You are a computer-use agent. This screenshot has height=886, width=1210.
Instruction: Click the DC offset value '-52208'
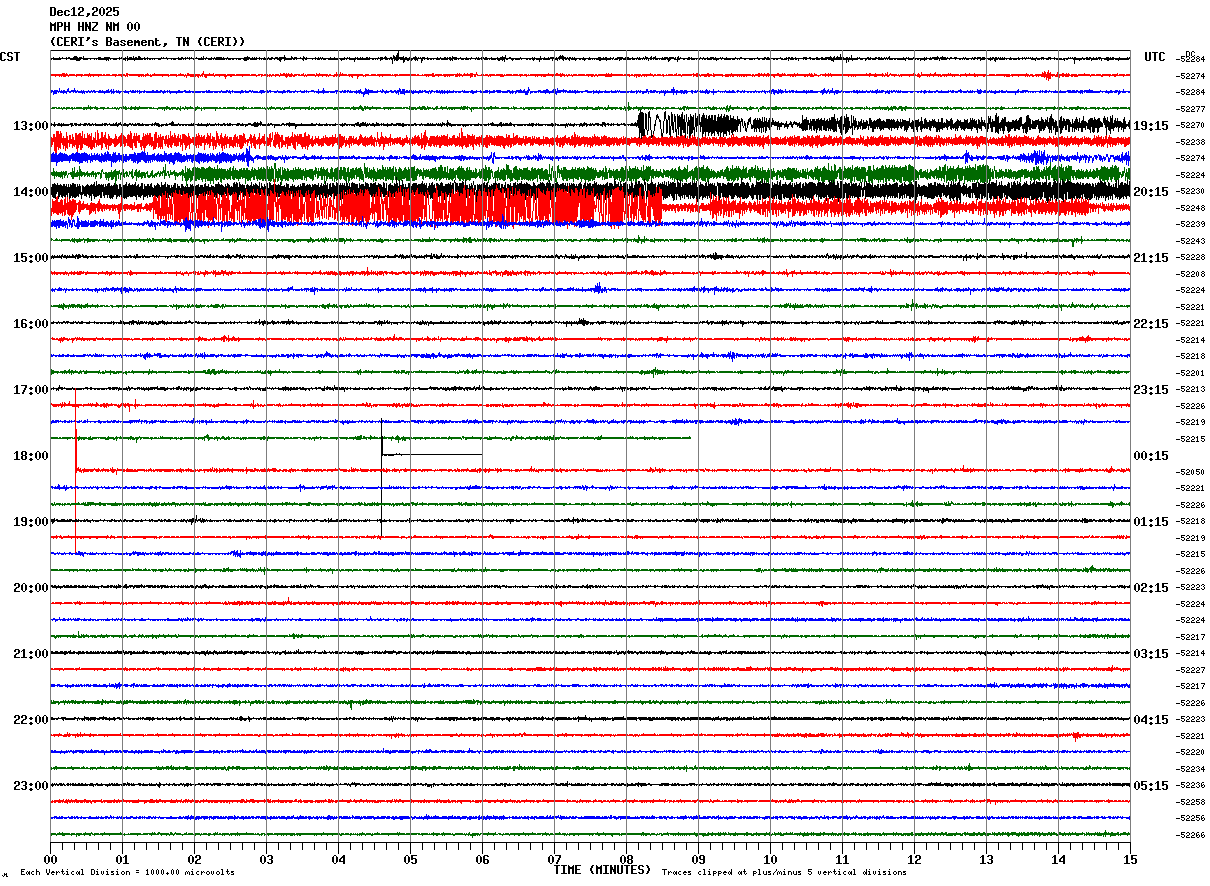[1191, 274]
